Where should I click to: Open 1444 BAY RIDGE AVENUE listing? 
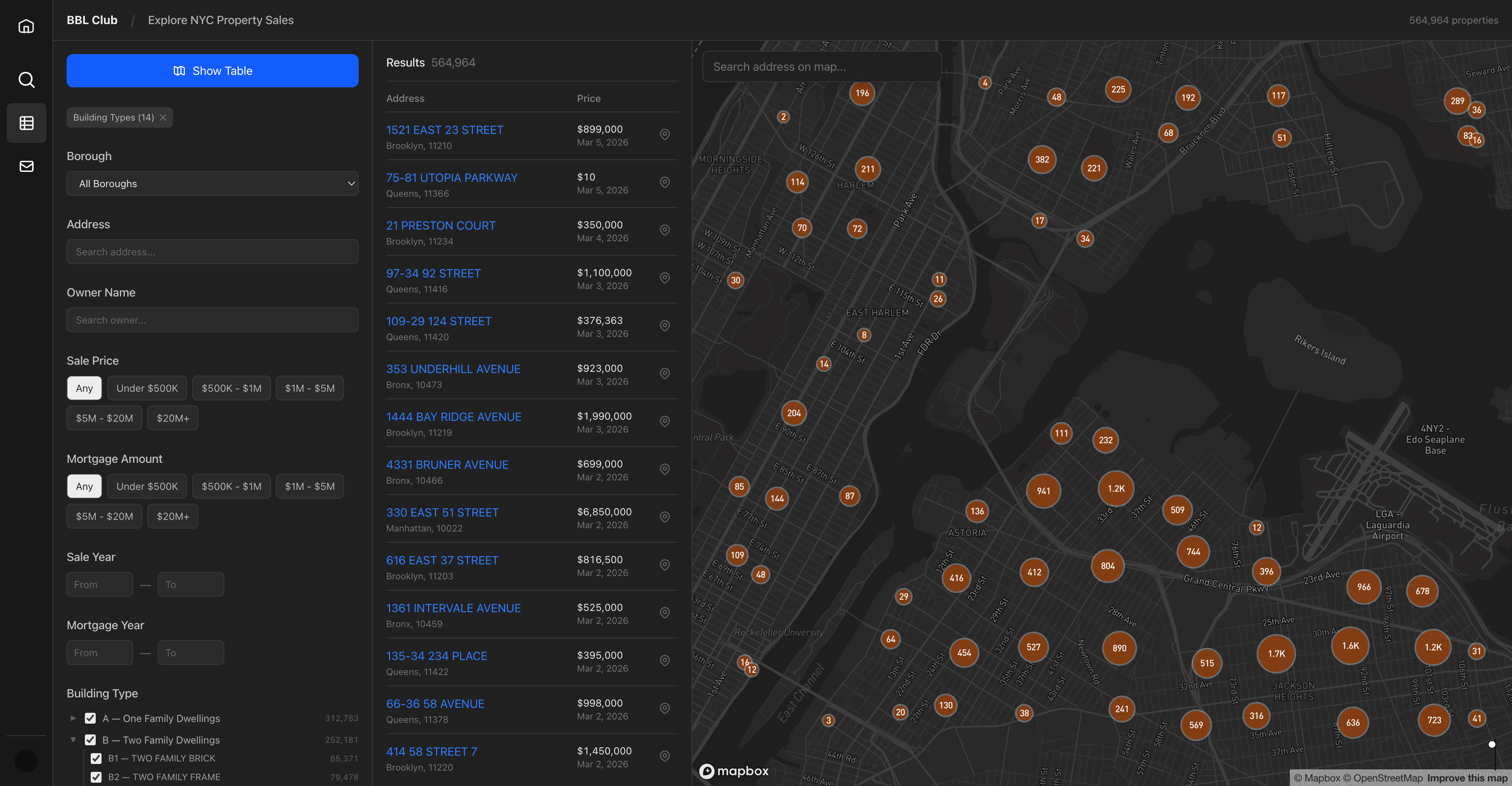[453, 417]
